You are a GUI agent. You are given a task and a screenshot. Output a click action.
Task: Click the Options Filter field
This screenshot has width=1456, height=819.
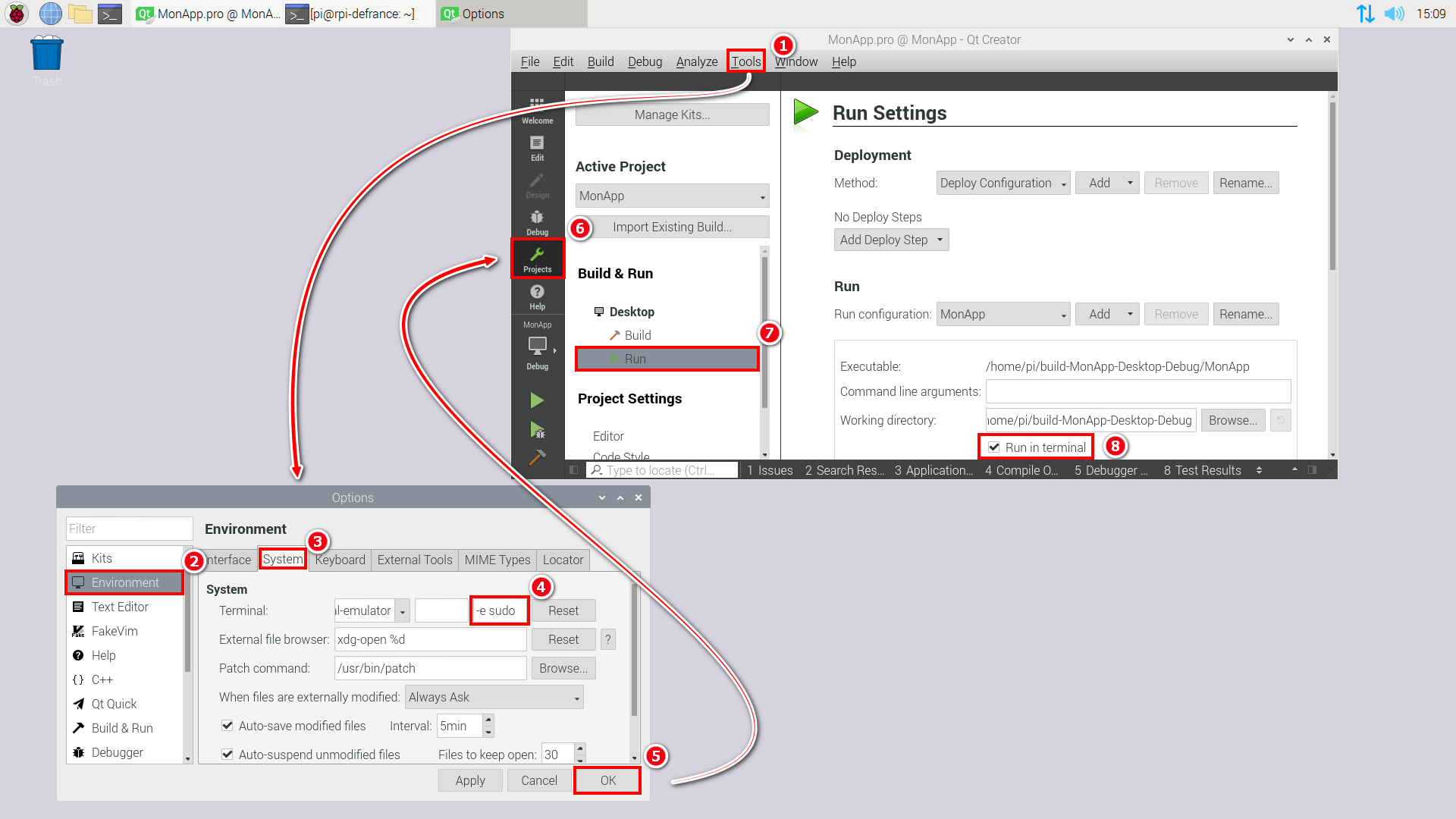(129, 529)
